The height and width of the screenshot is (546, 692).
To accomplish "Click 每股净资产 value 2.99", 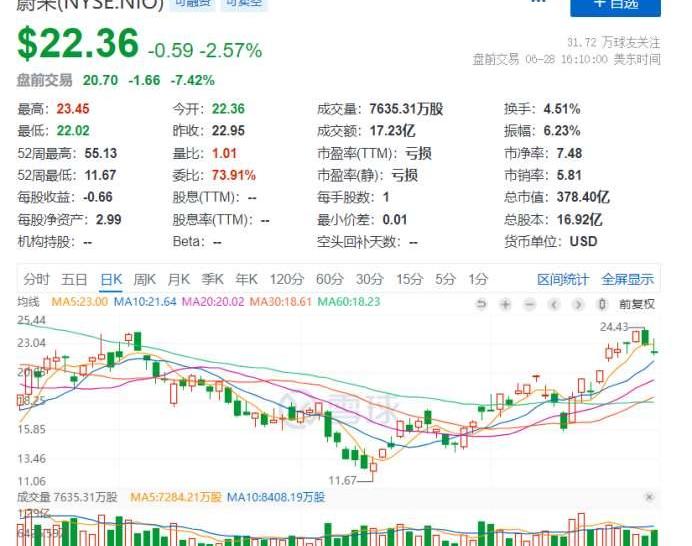I will click(x=109, y=219).
